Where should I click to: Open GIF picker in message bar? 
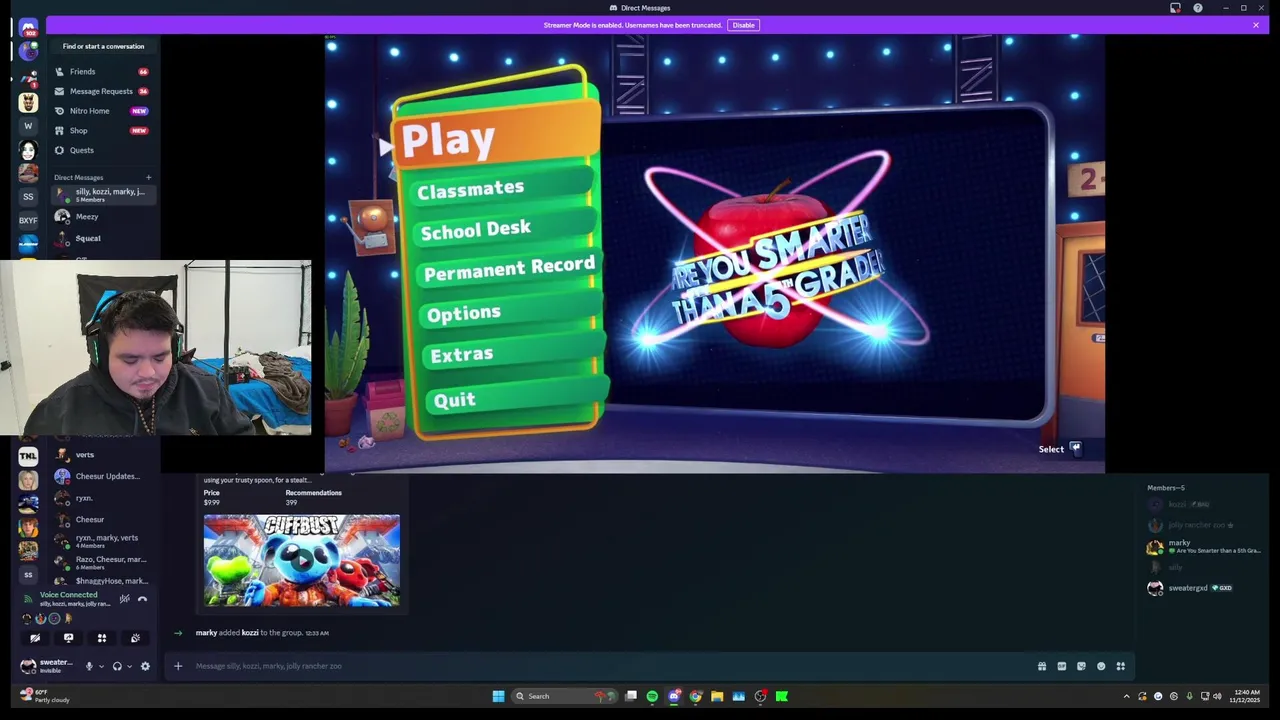[x=1062, y=666]
